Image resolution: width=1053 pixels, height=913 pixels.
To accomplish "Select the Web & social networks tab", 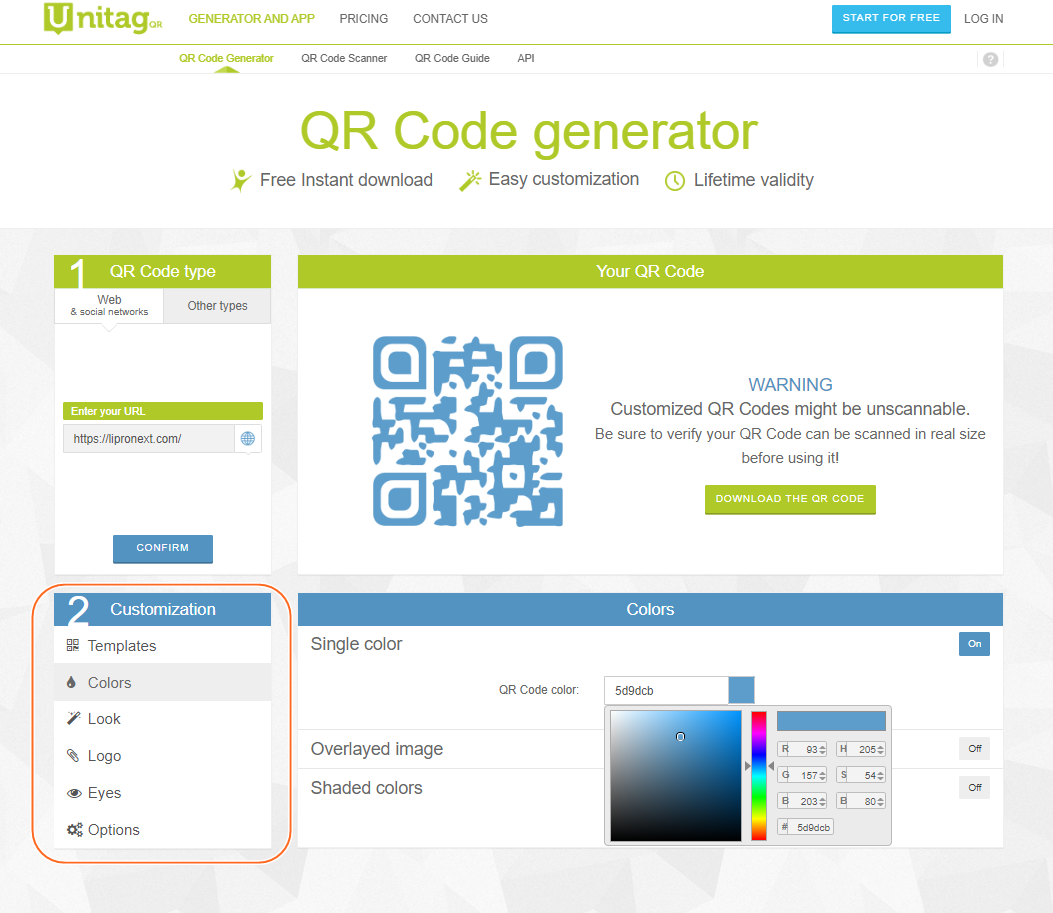I will (x=109, y=305).
